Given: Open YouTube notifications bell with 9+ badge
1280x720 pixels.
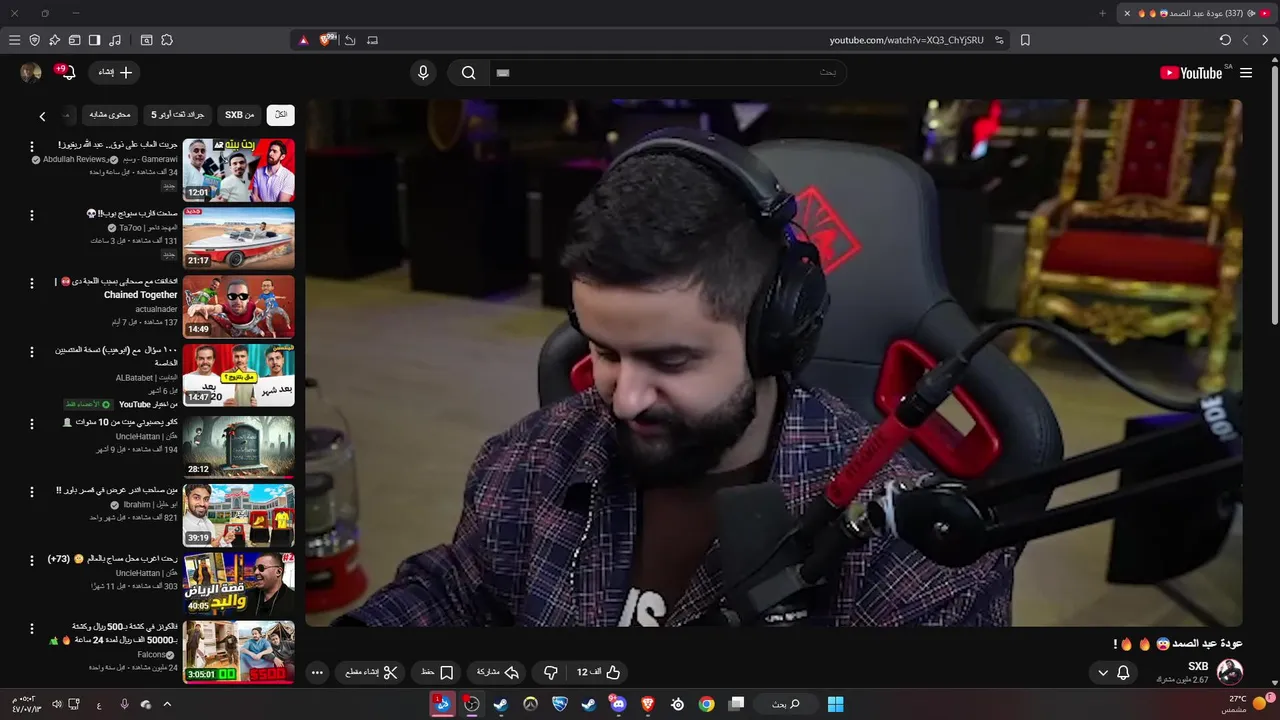Looking at the screenshot, I should coord(66,72).
